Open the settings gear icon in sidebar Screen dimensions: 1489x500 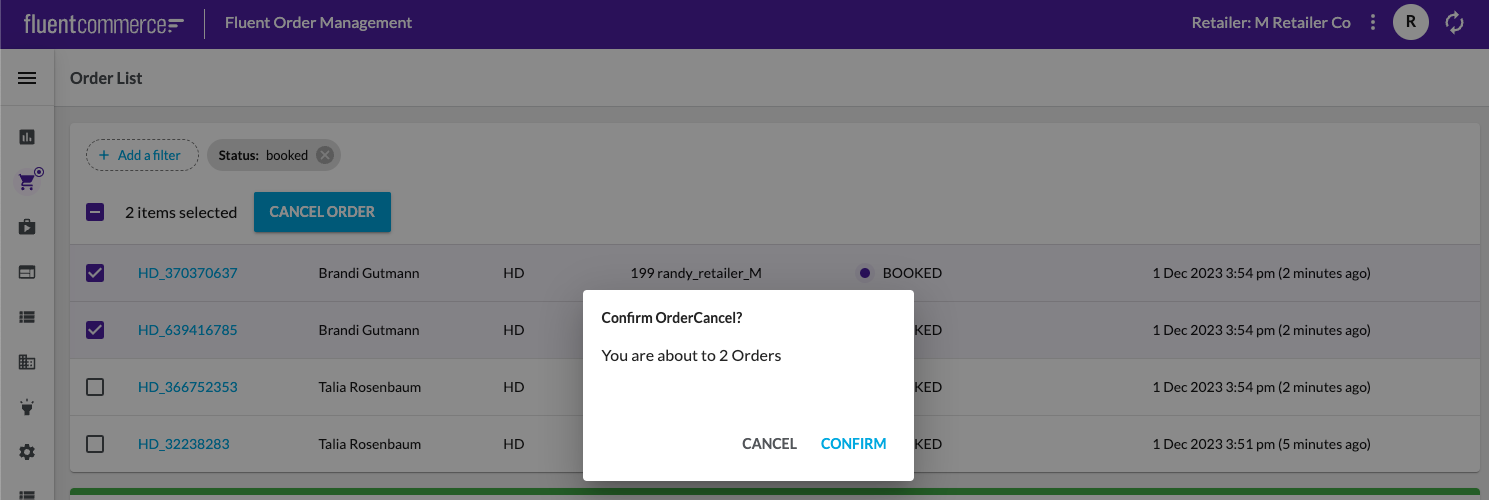27,452
